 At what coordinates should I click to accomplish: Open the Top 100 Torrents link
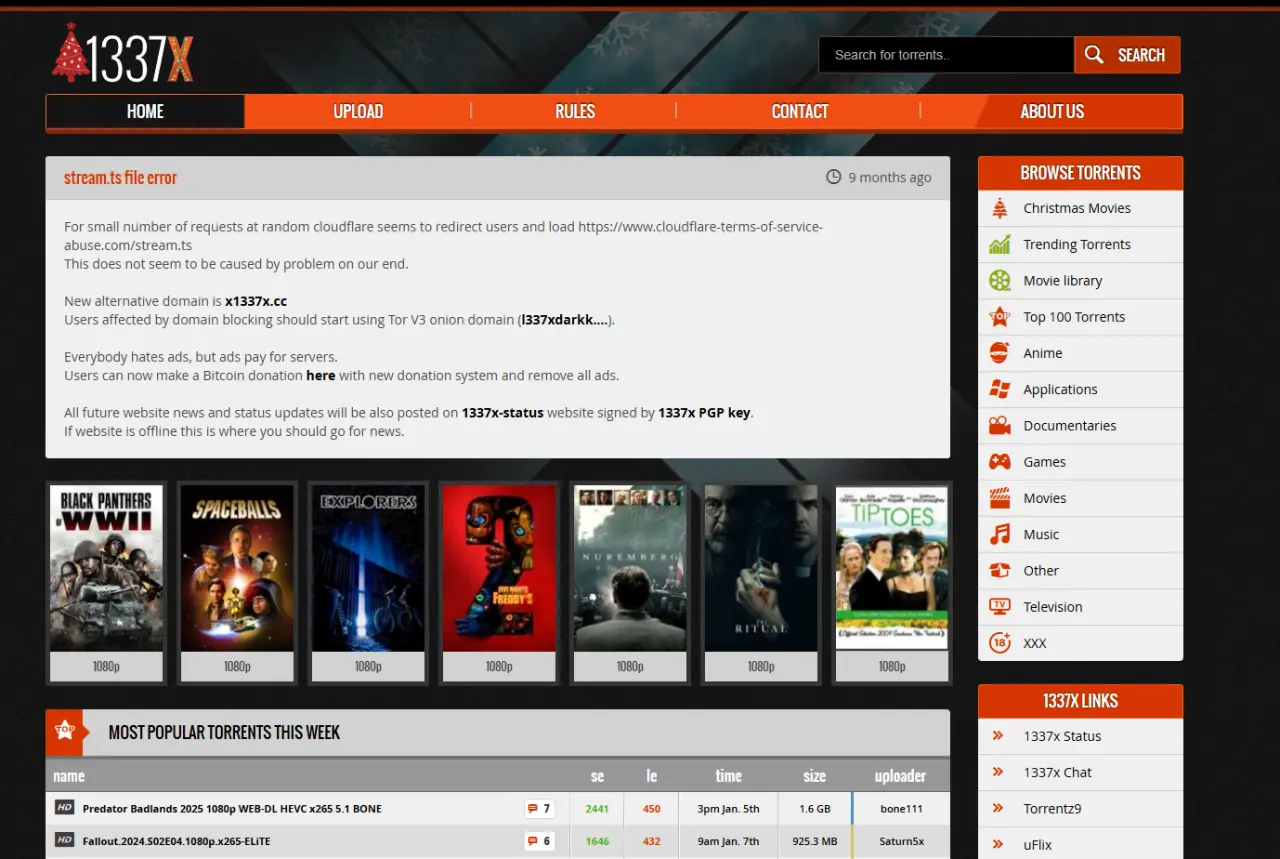click(x=1074, y=317)
